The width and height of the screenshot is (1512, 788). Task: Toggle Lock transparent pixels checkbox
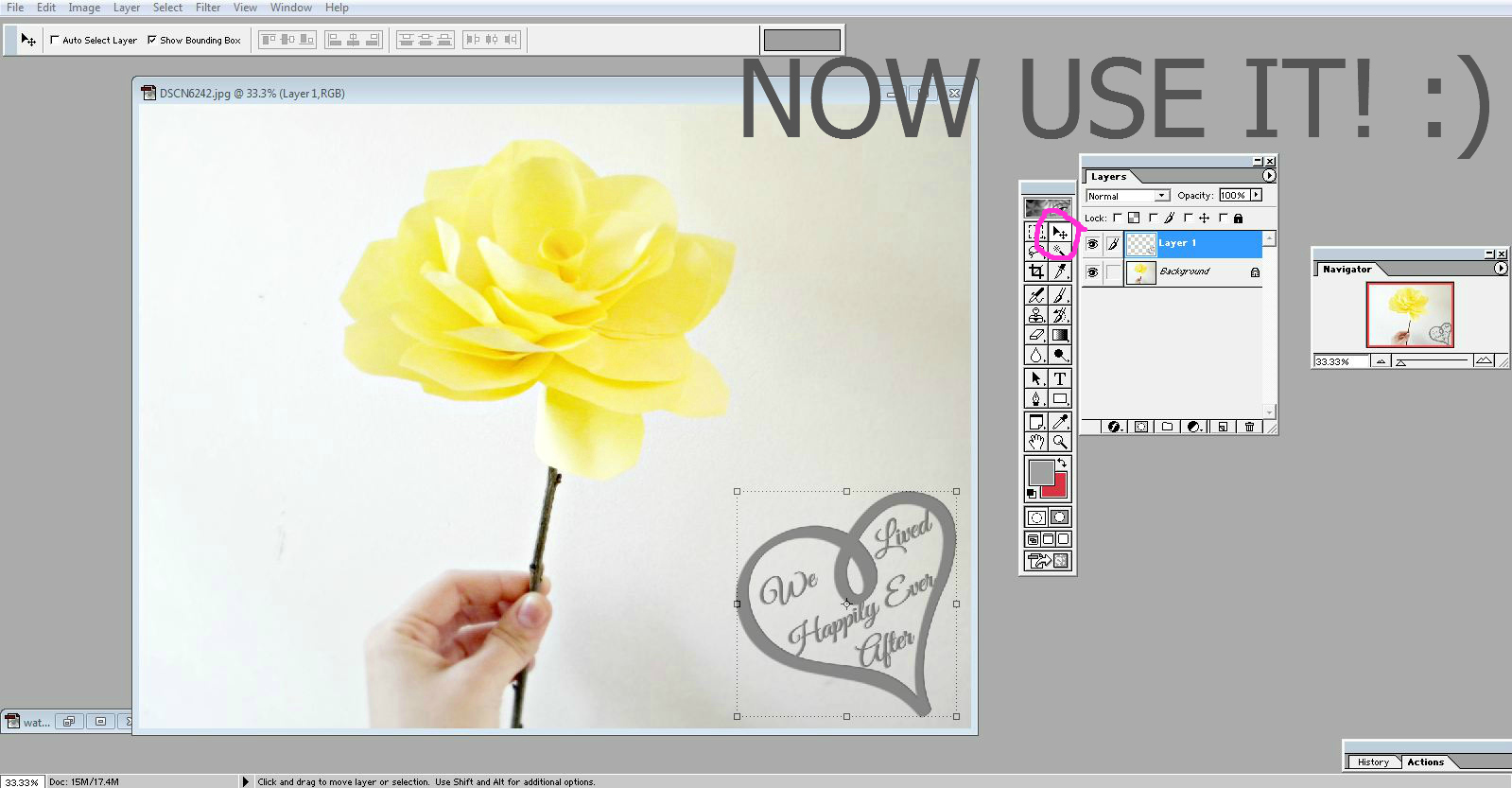pyautogui.click(x=1117, y=218)
